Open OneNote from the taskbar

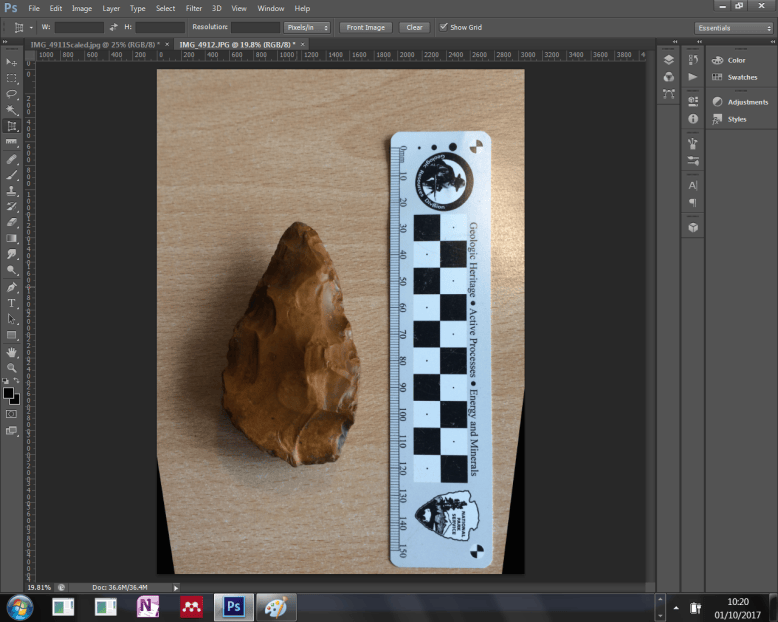tap(148, 607)
